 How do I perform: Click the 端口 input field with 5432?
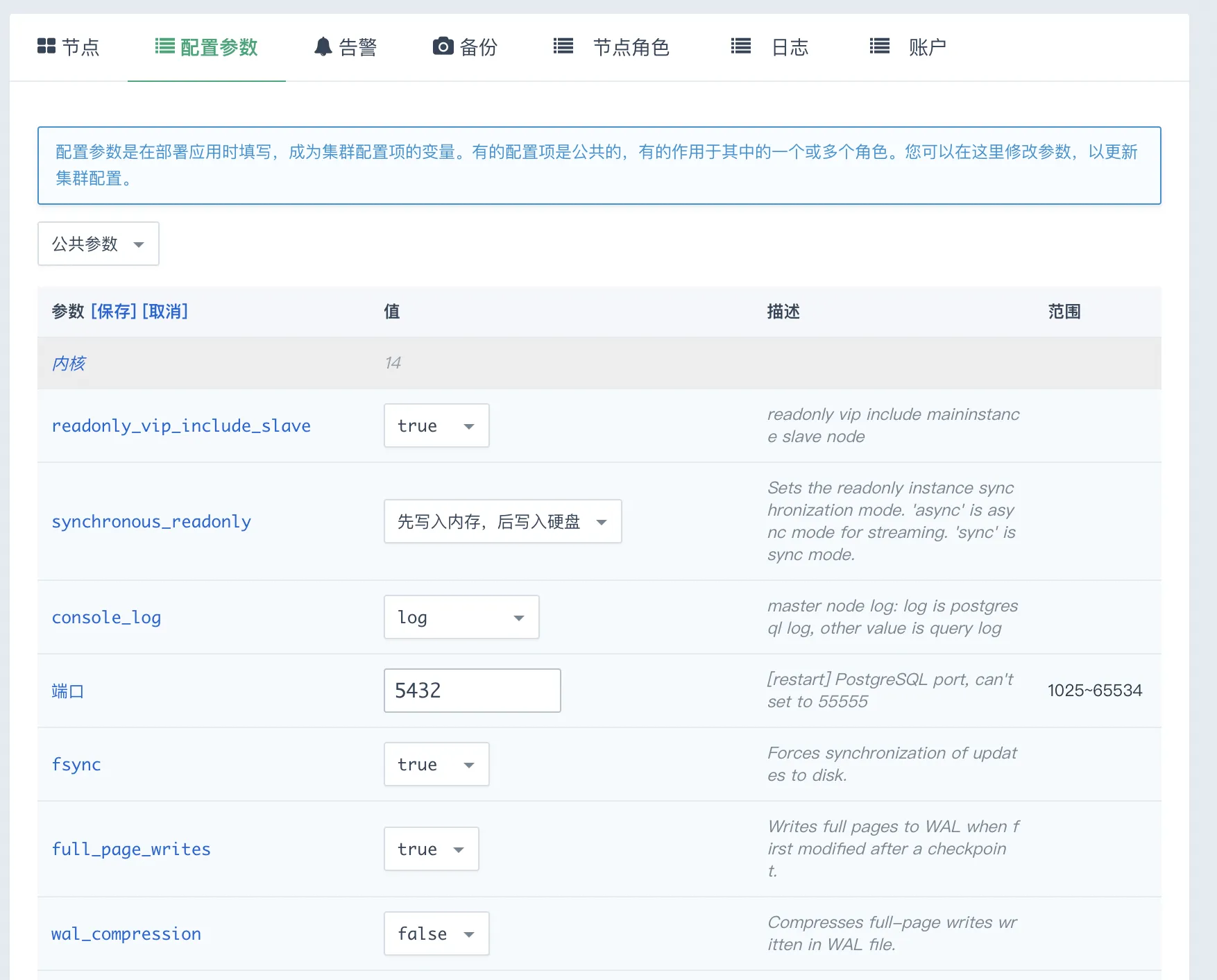[473, 691]
